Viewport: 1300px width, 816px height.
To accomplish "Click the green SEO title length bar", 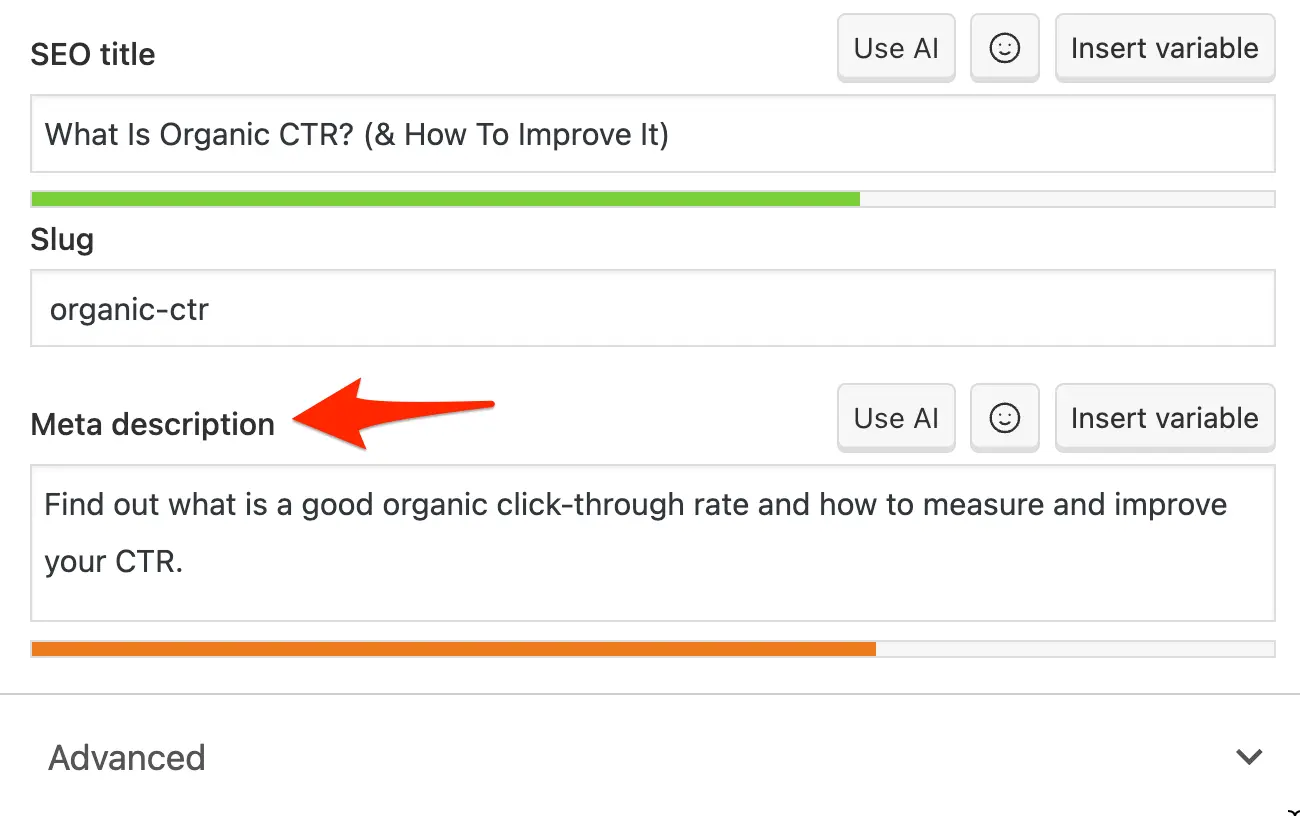I will click(445, 199).
